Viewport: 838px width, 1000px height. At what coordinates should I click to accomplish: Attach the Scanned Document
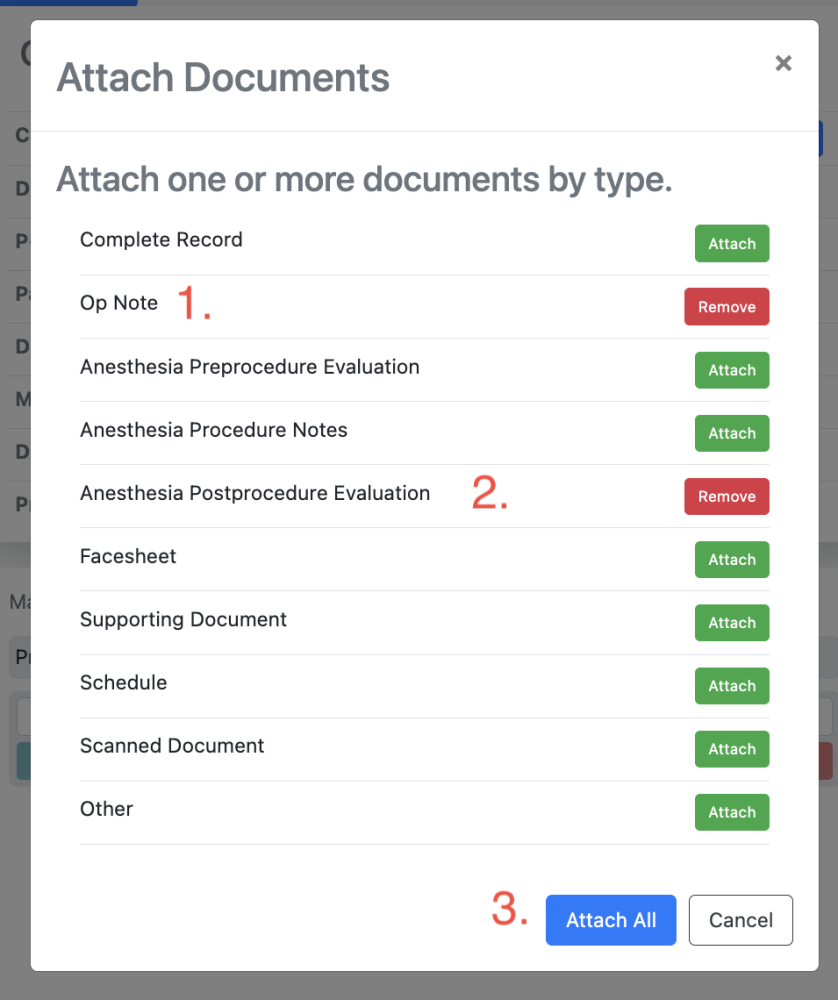point(731,749)
